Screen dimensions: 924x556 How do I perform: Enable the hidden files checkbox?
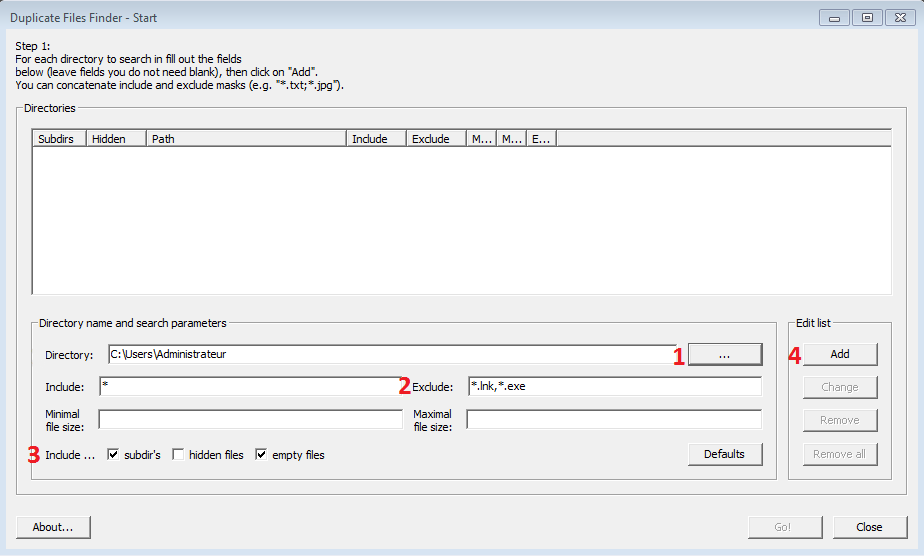[178, 455]
